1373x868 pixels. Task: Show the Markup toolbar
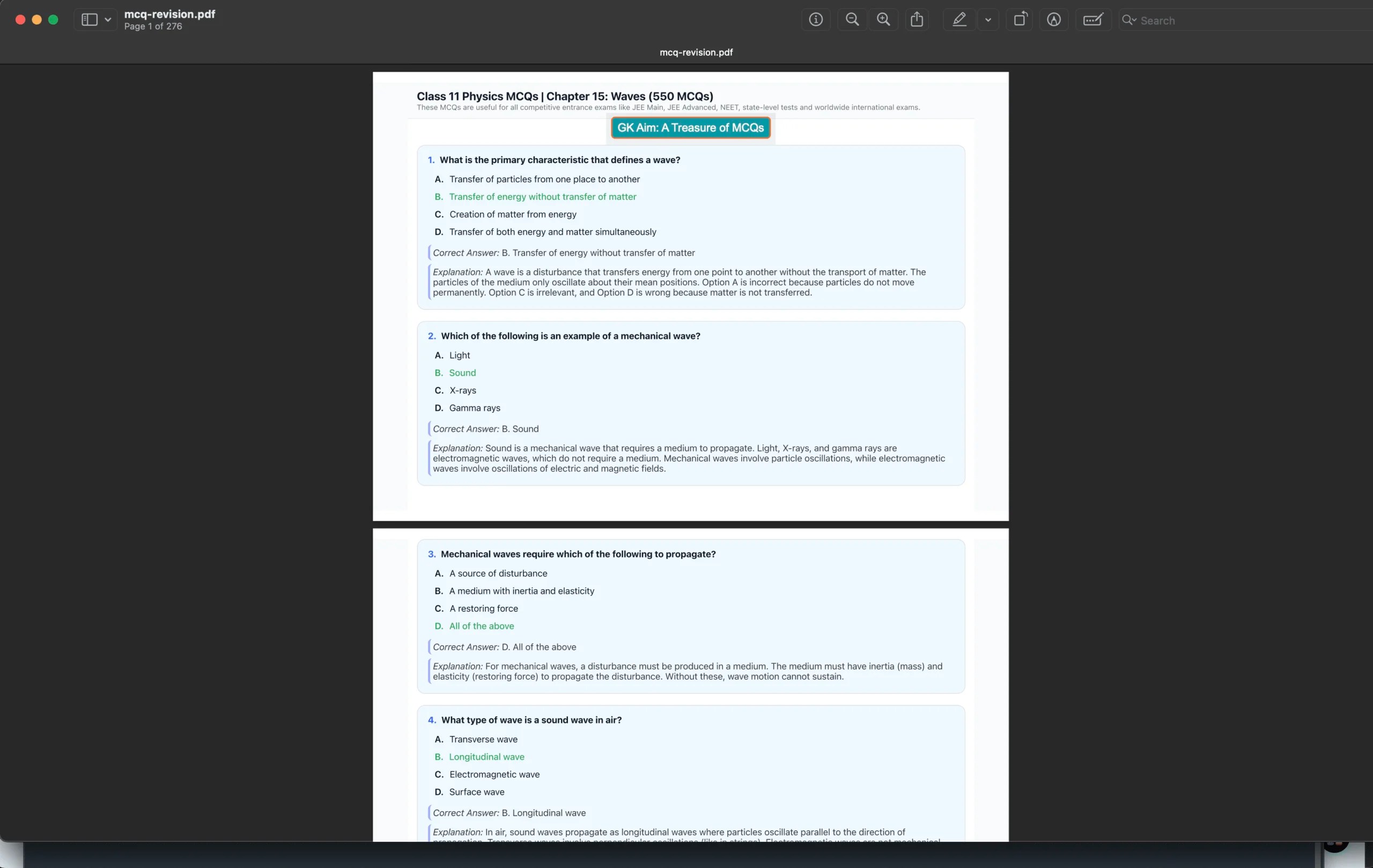click(1054, 20)
